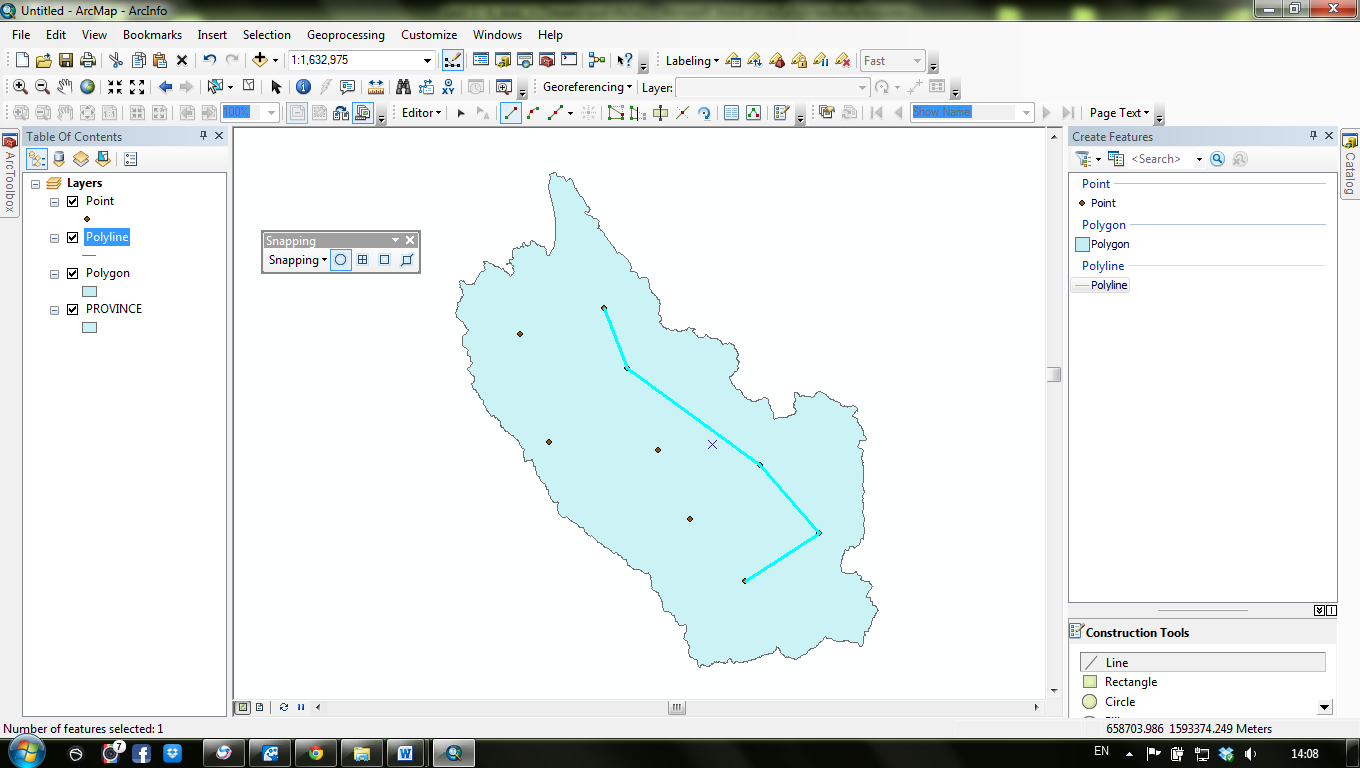1360x768 pixels.
Task: Select the Identify tool on the Tools toolbar
Action: tap(303, 87)
